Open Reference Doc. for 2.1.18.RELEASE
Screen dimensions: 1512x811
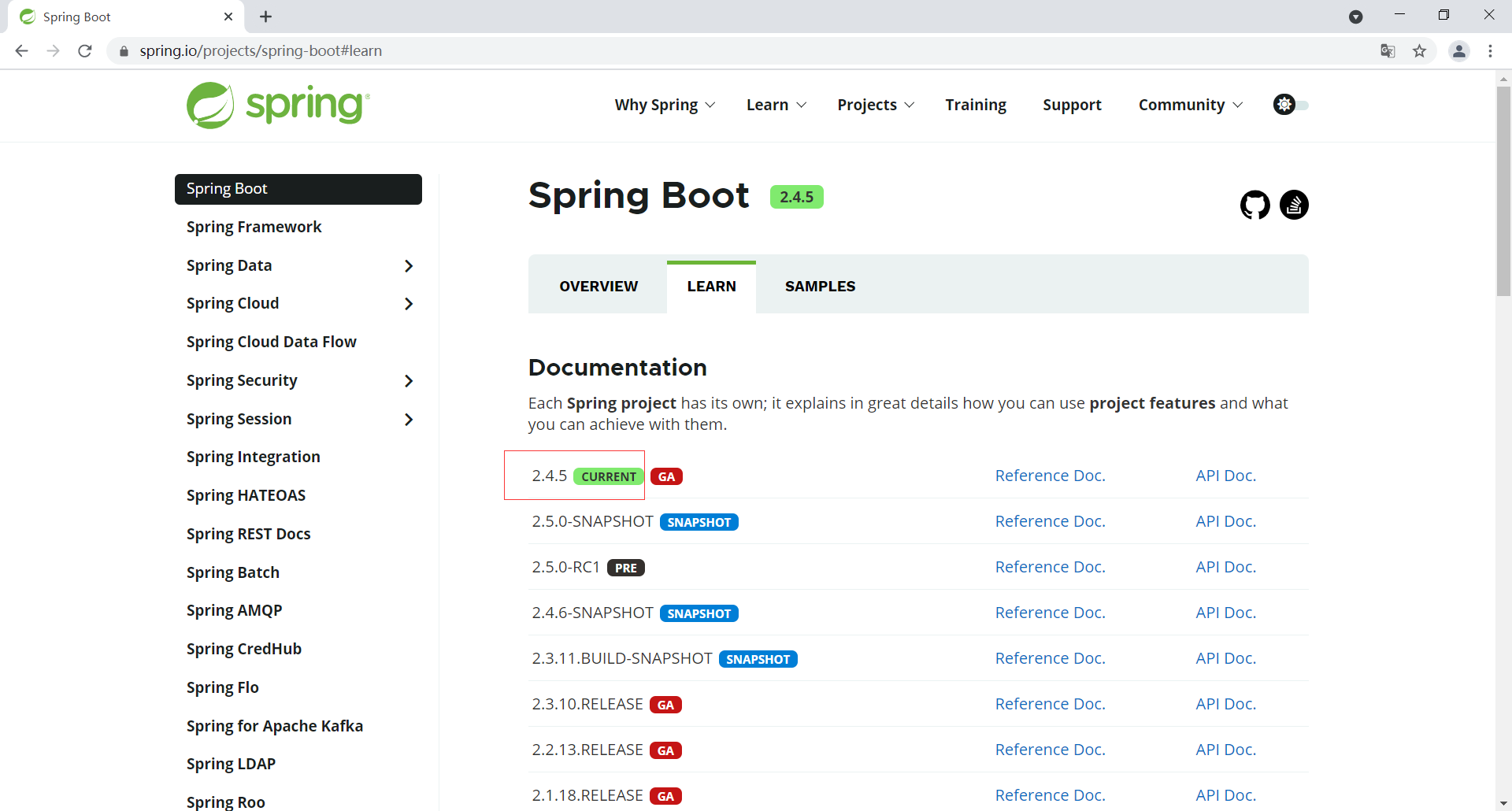[1050, 795]
